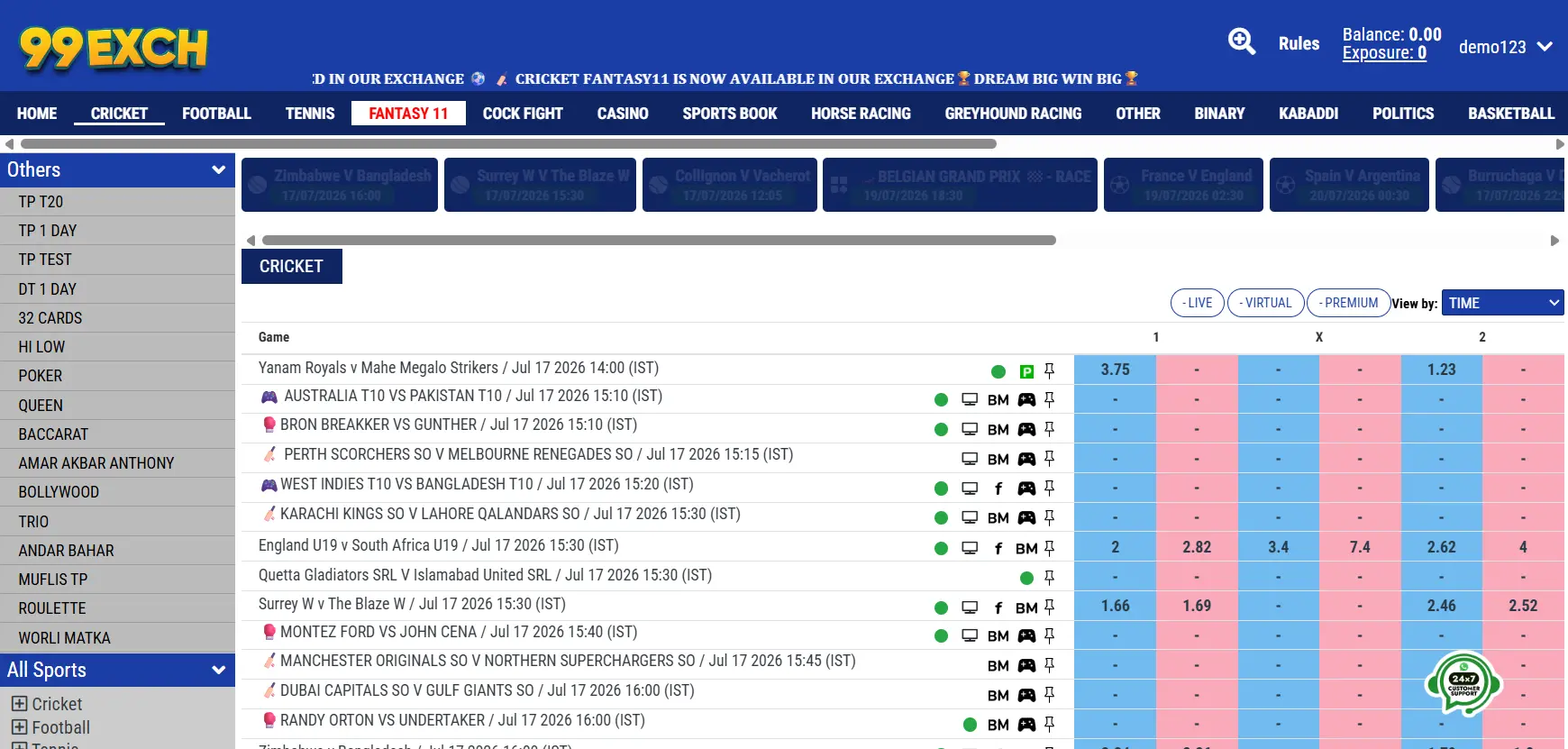
Task: Go to the HOME menu
Action: pyautogui.click(x=37, y=114)
